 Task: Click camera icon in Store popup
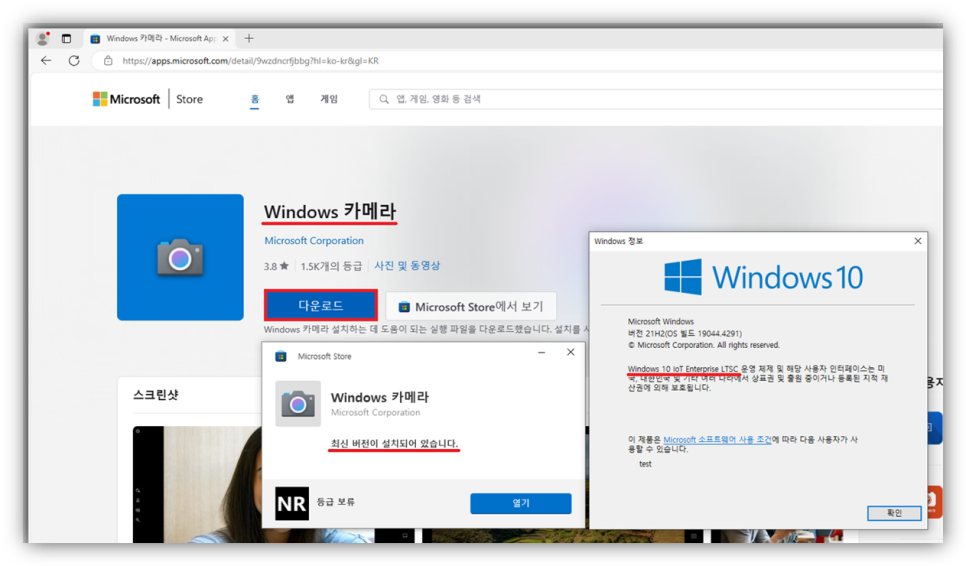(298, 404)
